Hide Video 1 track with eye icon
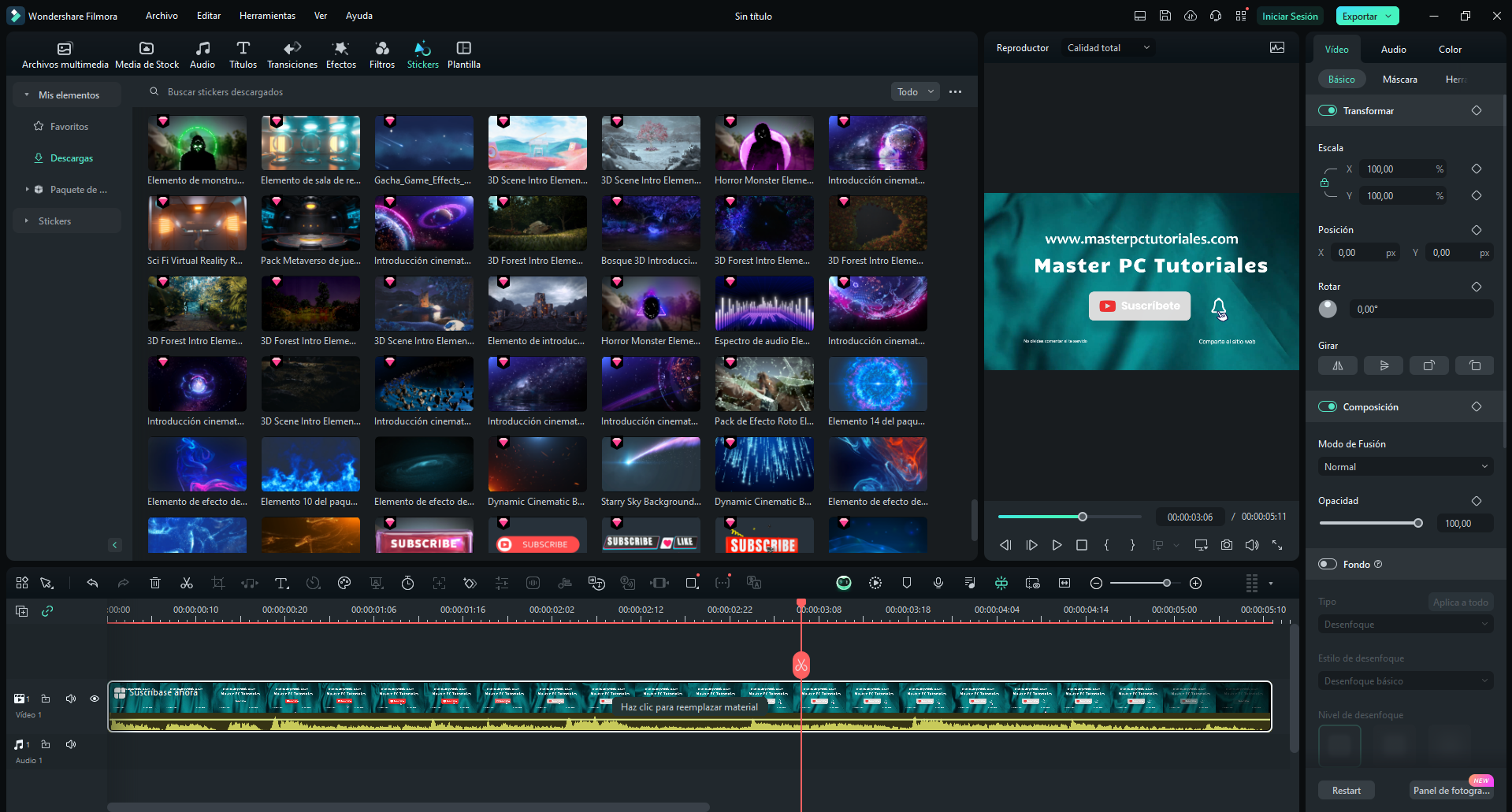 (95, 699)
